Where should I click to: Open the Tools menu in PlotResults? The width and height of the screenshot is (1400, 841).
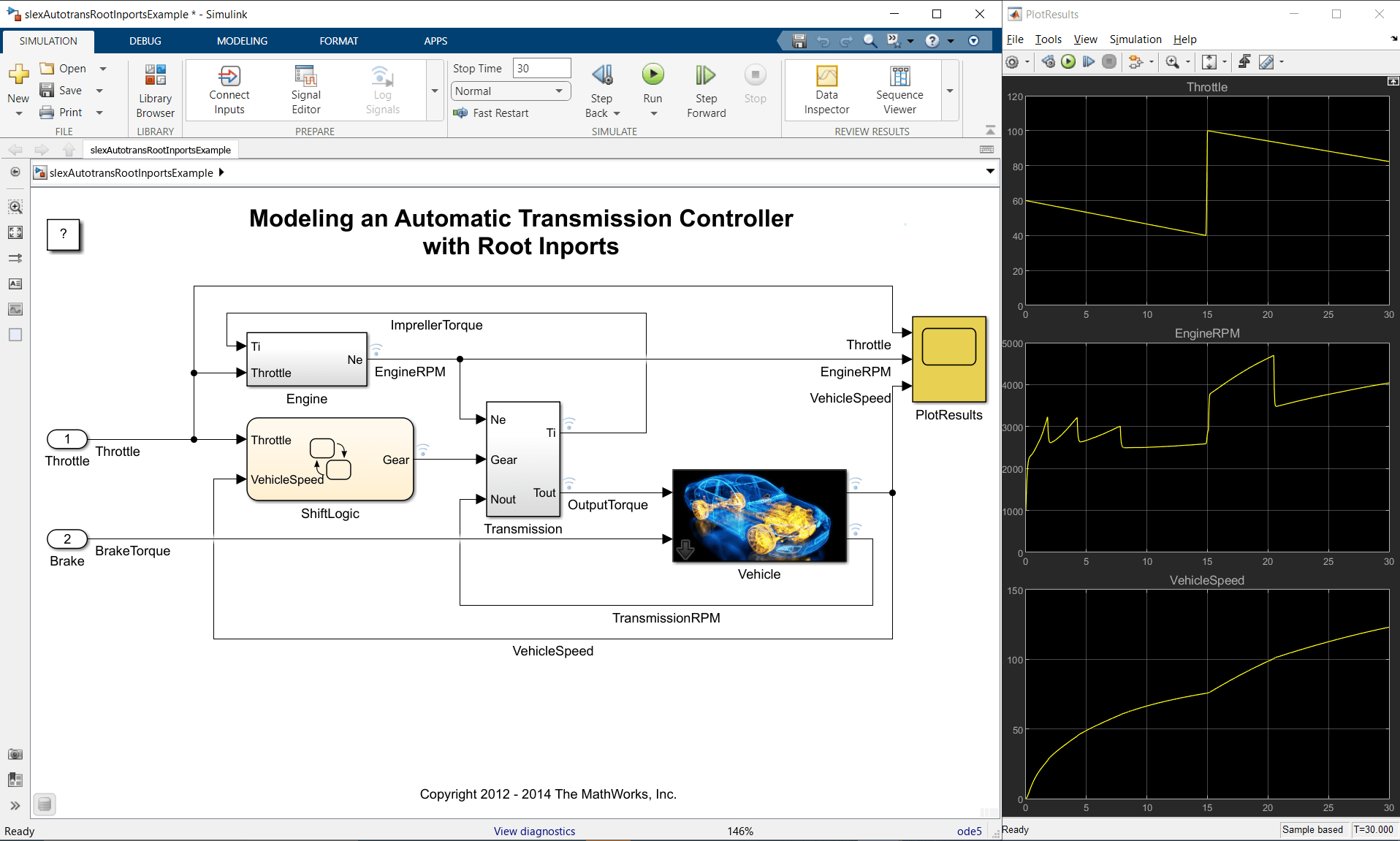(1048, 39)
